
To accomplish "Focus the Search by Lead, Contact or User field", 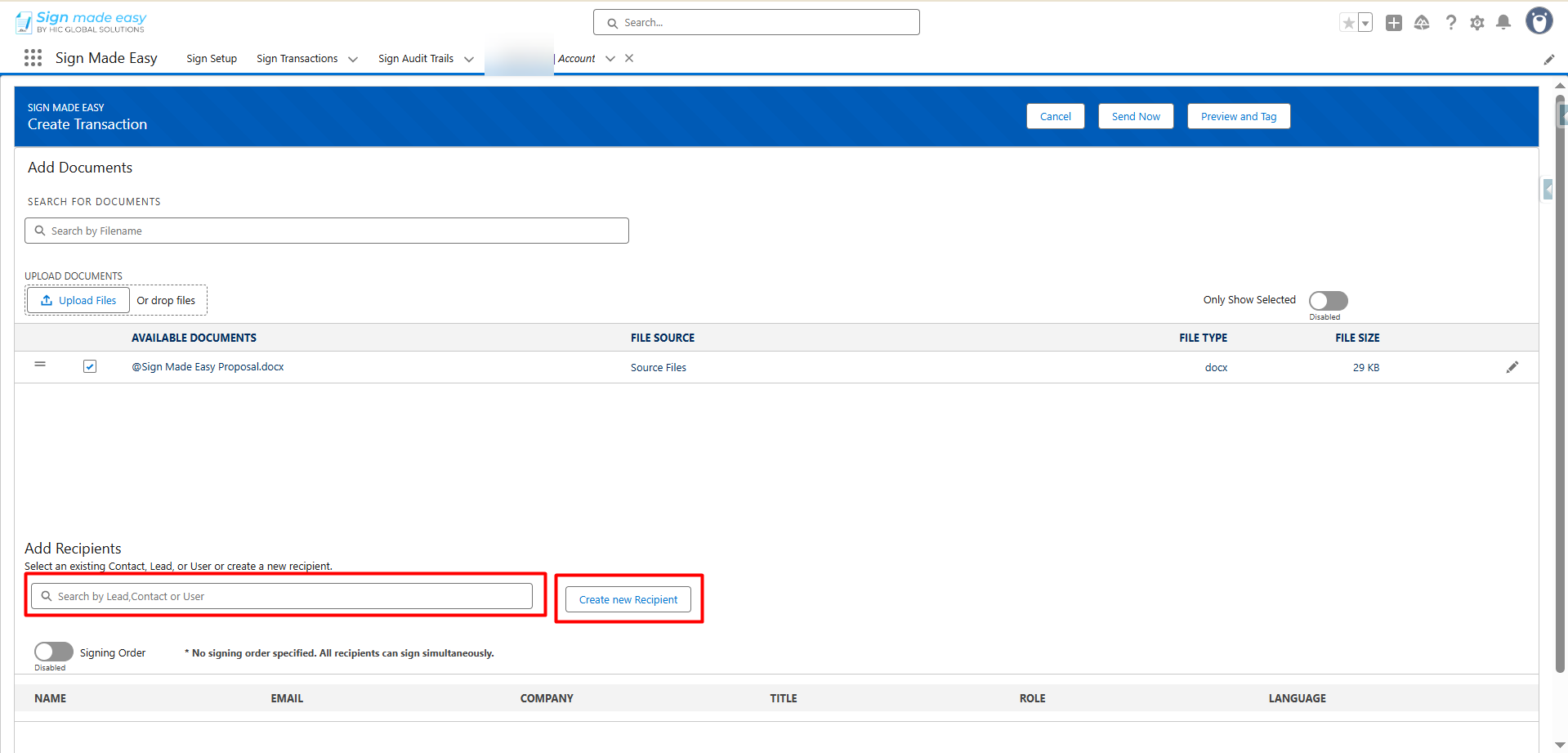I will coord(282,596).
